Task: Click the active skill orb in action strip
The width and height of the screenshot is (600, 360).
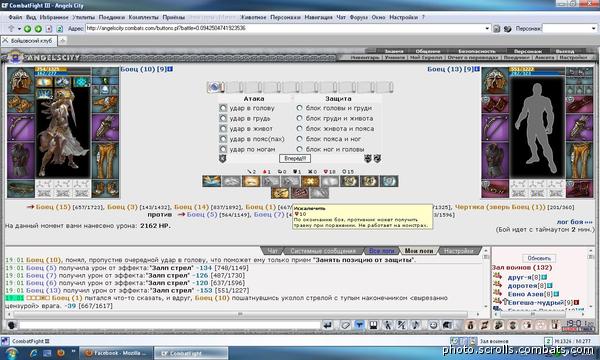Action: tap(215, 87)
